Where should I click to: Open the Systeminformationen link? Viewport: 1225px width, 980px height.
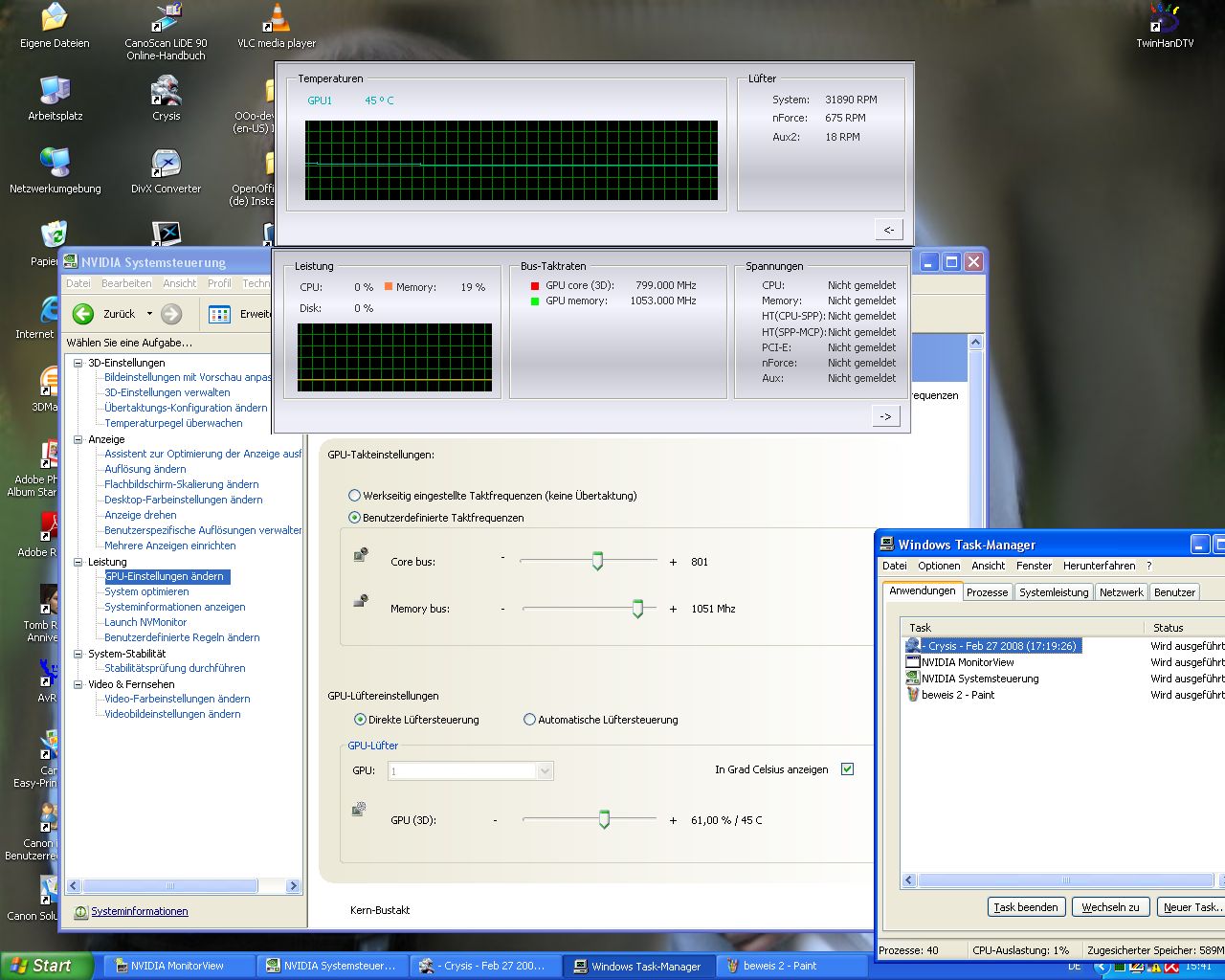click(x=140, y=912)
